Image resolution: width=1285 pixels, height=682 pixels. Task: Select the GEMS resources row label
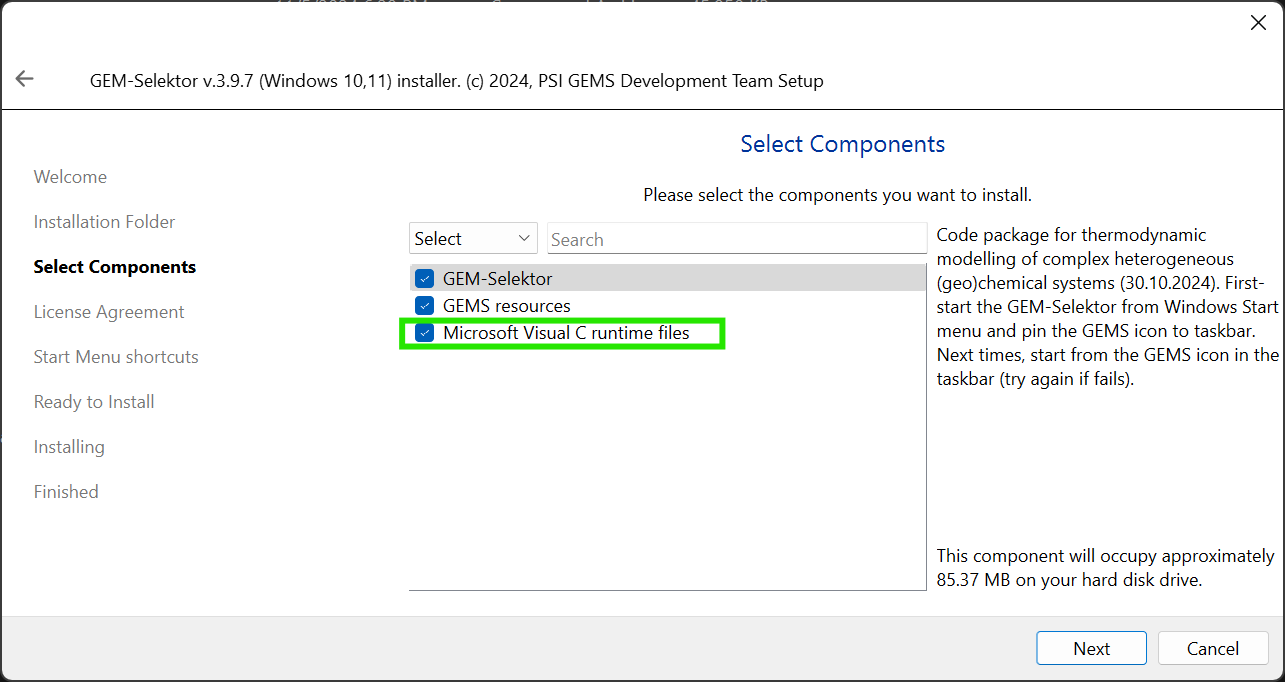(x=507, y=306)
